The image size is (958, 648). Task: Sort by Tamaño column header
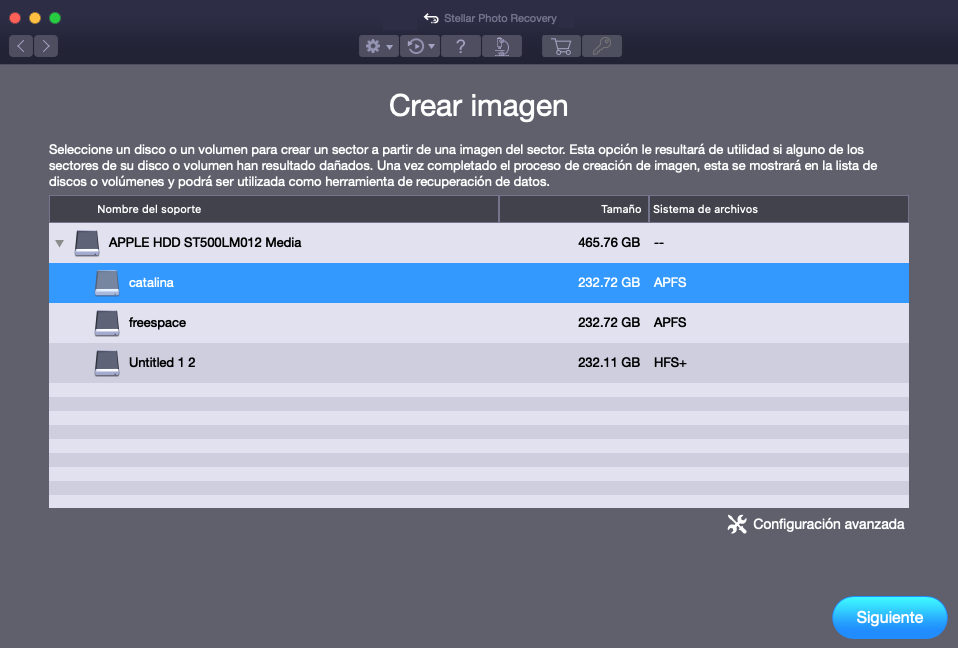574,209
